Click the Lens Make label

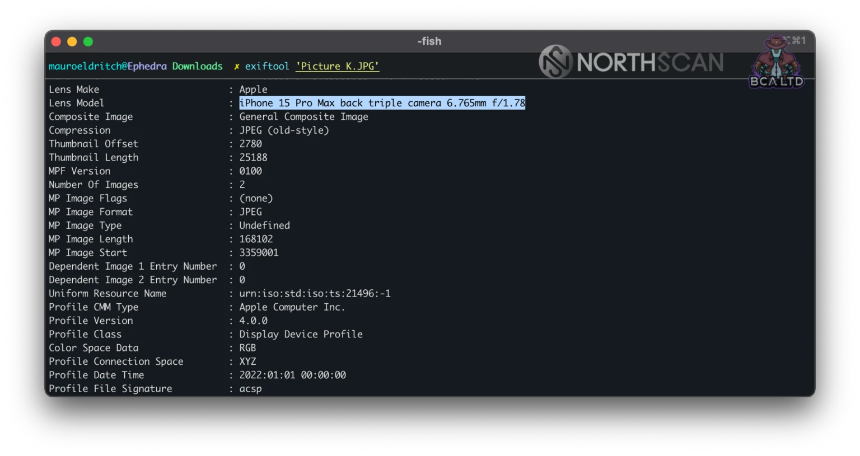coord(74,89)
